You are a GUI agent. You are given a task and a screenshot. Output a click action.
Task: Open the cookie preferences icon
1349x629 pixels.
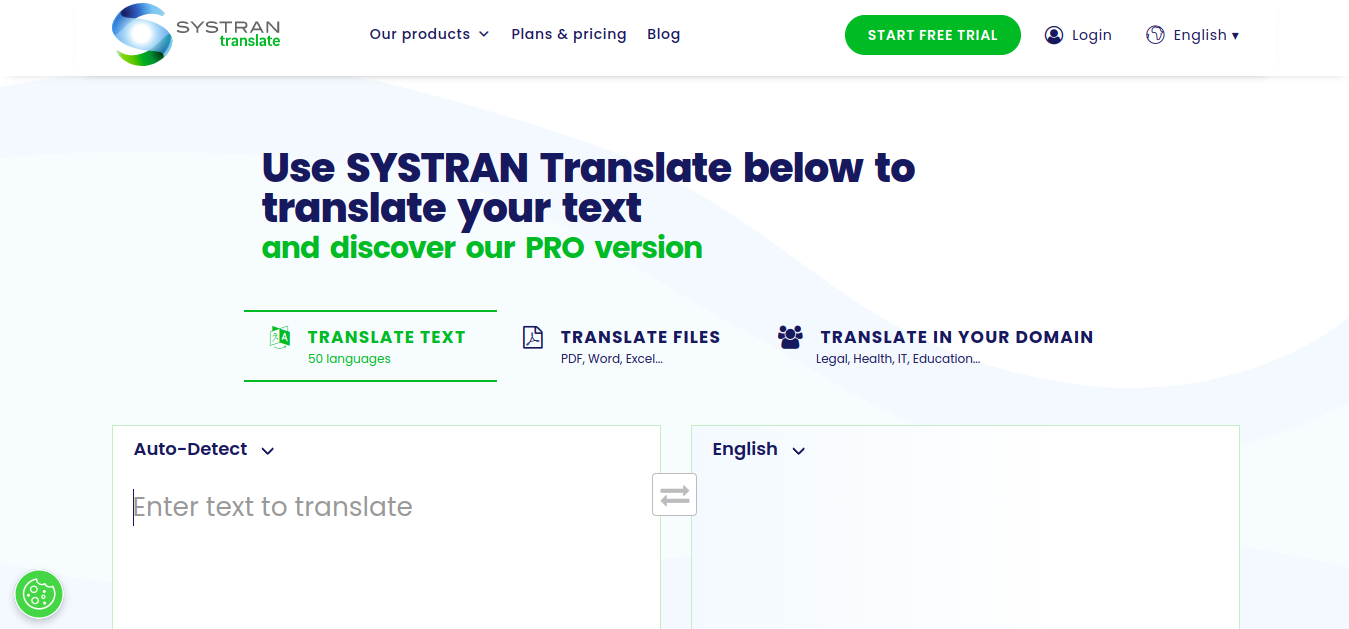point(39,595)
